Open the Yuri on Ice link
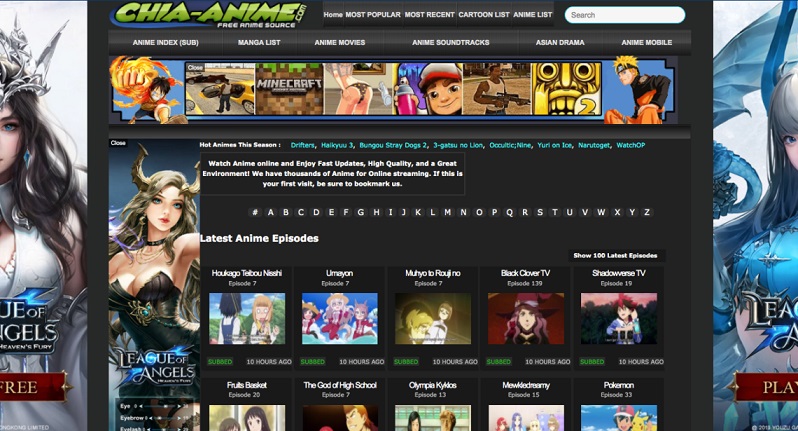Screen dimensions: 798x431 pos(554,145)
